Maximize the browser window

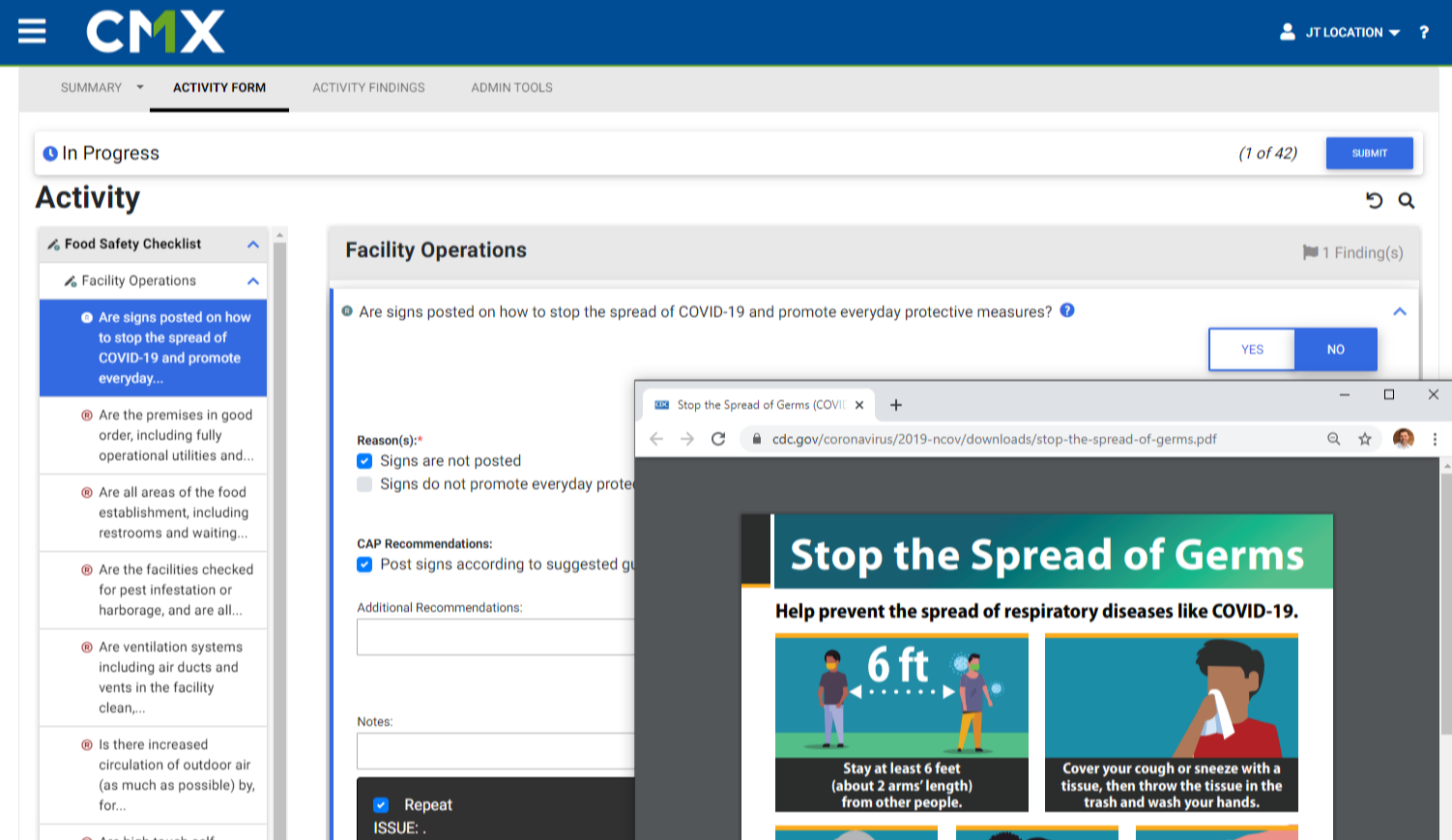(x=1389, y=394)
